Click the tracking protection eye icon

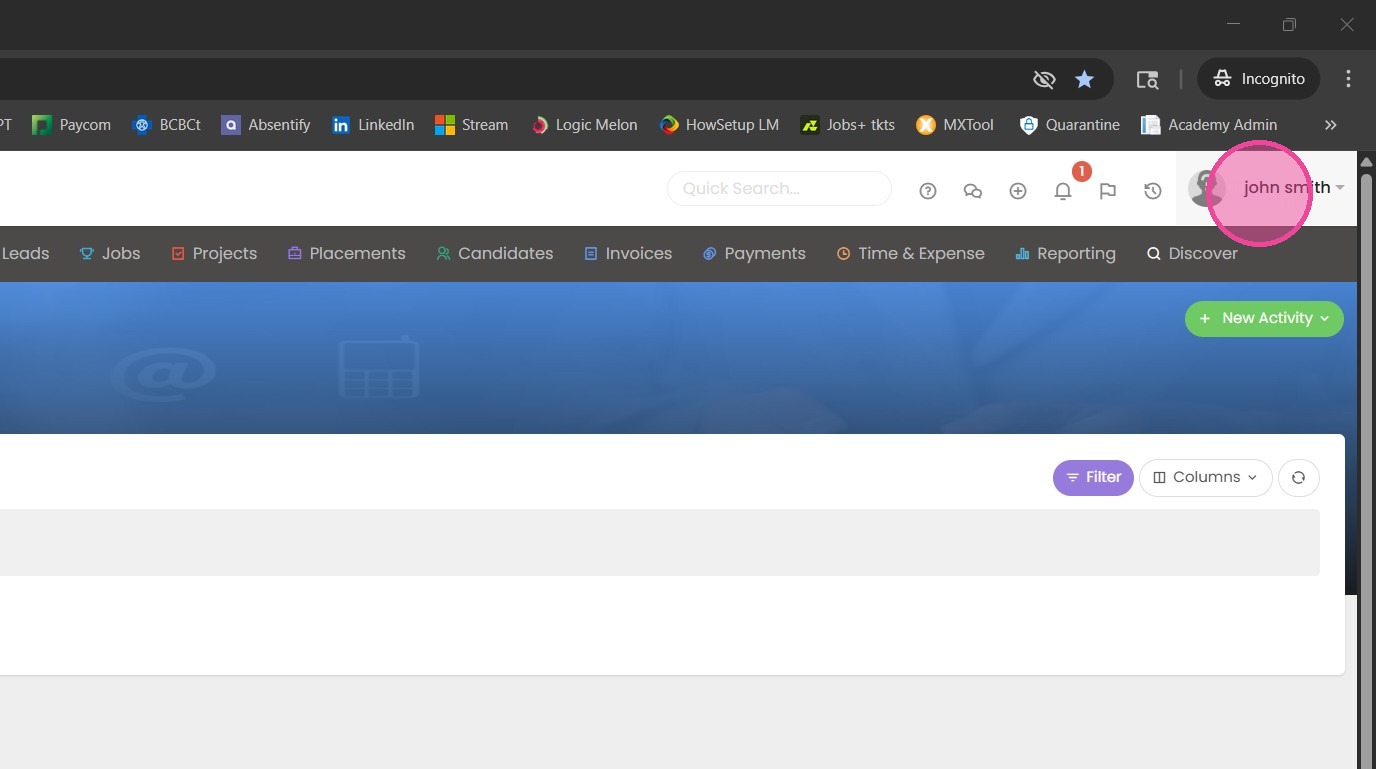point(1044,79)
